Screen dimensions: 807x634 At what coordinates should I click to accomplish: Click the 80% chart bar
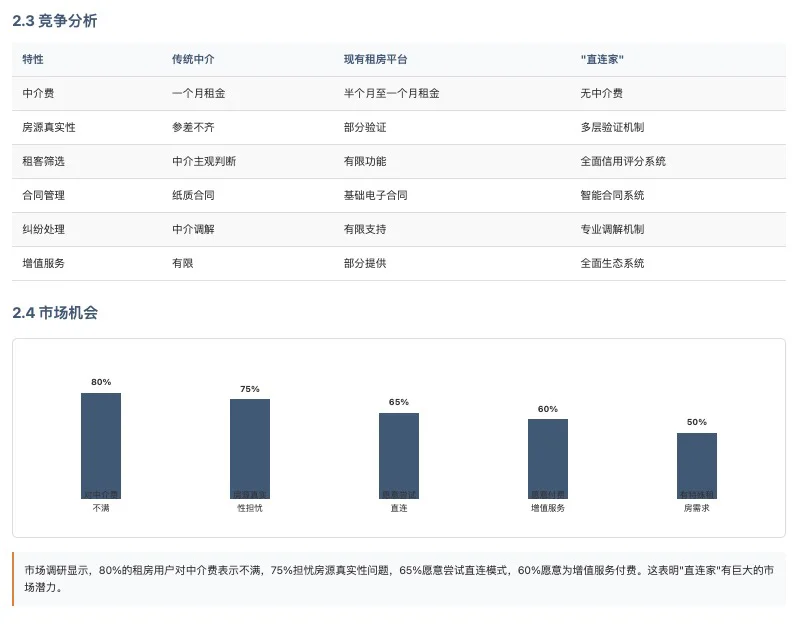coord(101,446)
